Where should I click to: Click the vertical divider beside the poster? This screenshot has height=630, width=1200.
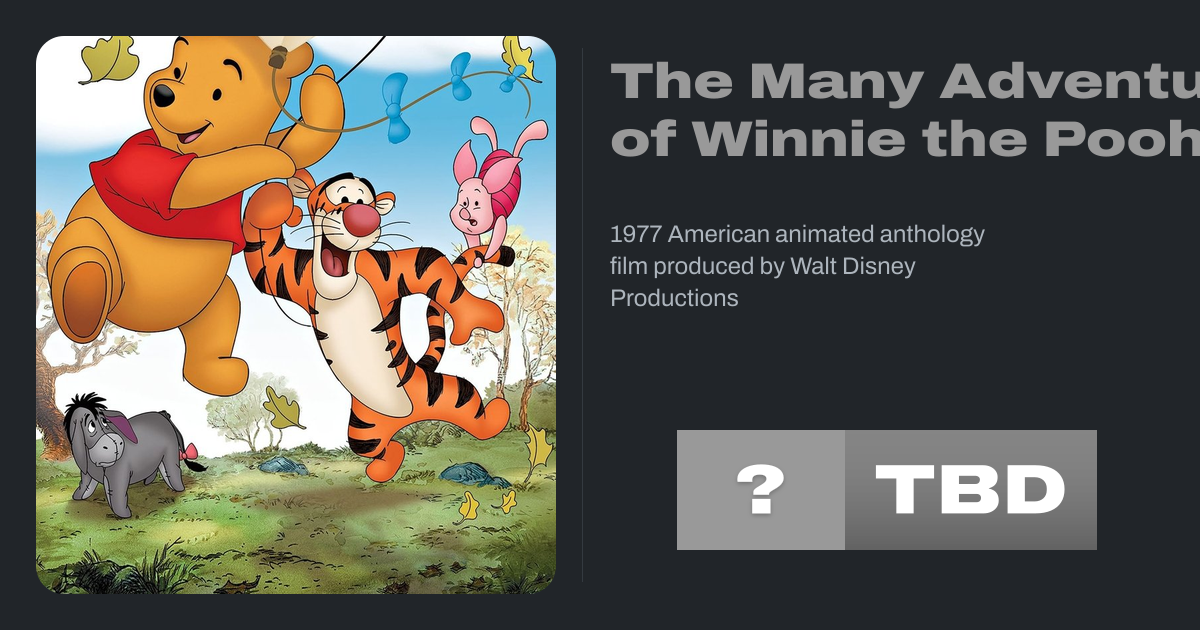(x=582, y=315)
